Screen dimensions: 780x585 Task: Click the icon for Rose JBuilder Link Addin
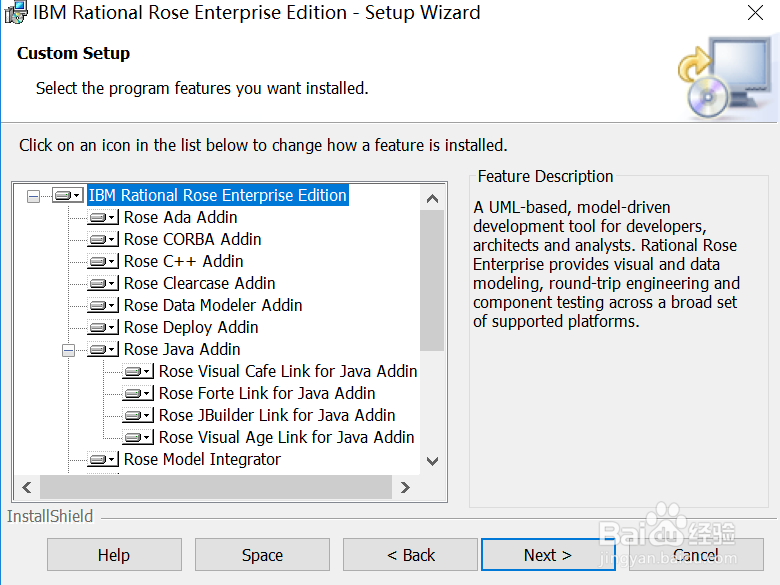point(138,416)
